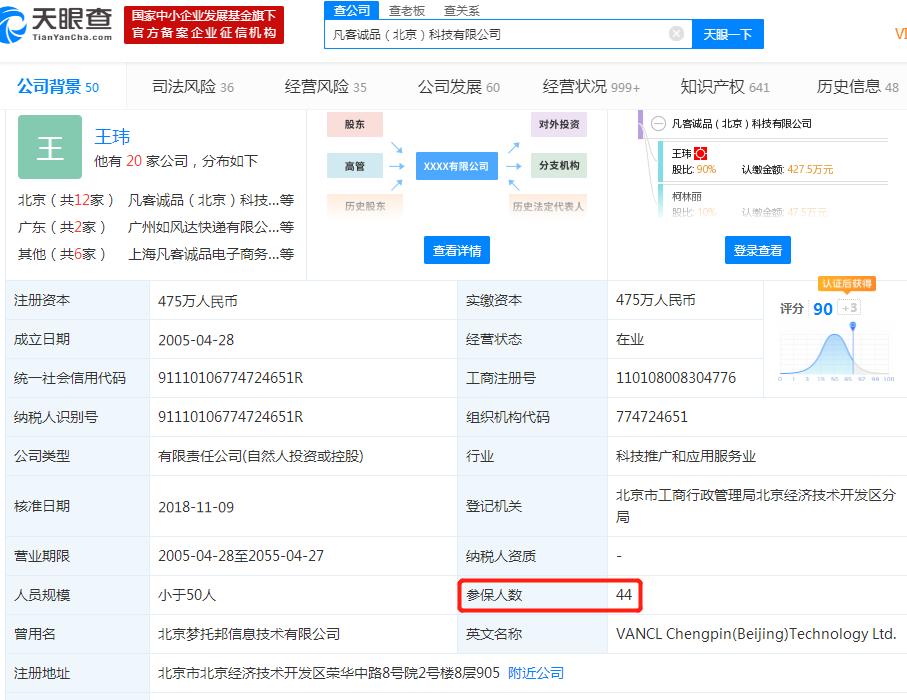Click the orange 认证后获得 badge
Screen dimensions: 907x700
(847, 284)
